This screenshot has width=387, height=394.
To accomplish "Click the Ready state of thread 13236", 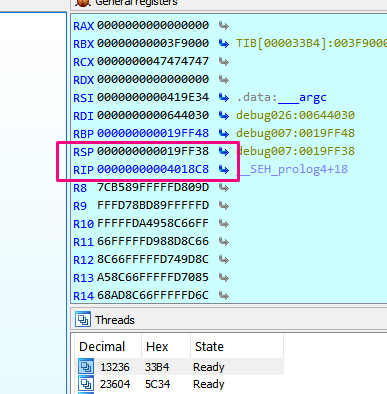I will pos(209,367).
